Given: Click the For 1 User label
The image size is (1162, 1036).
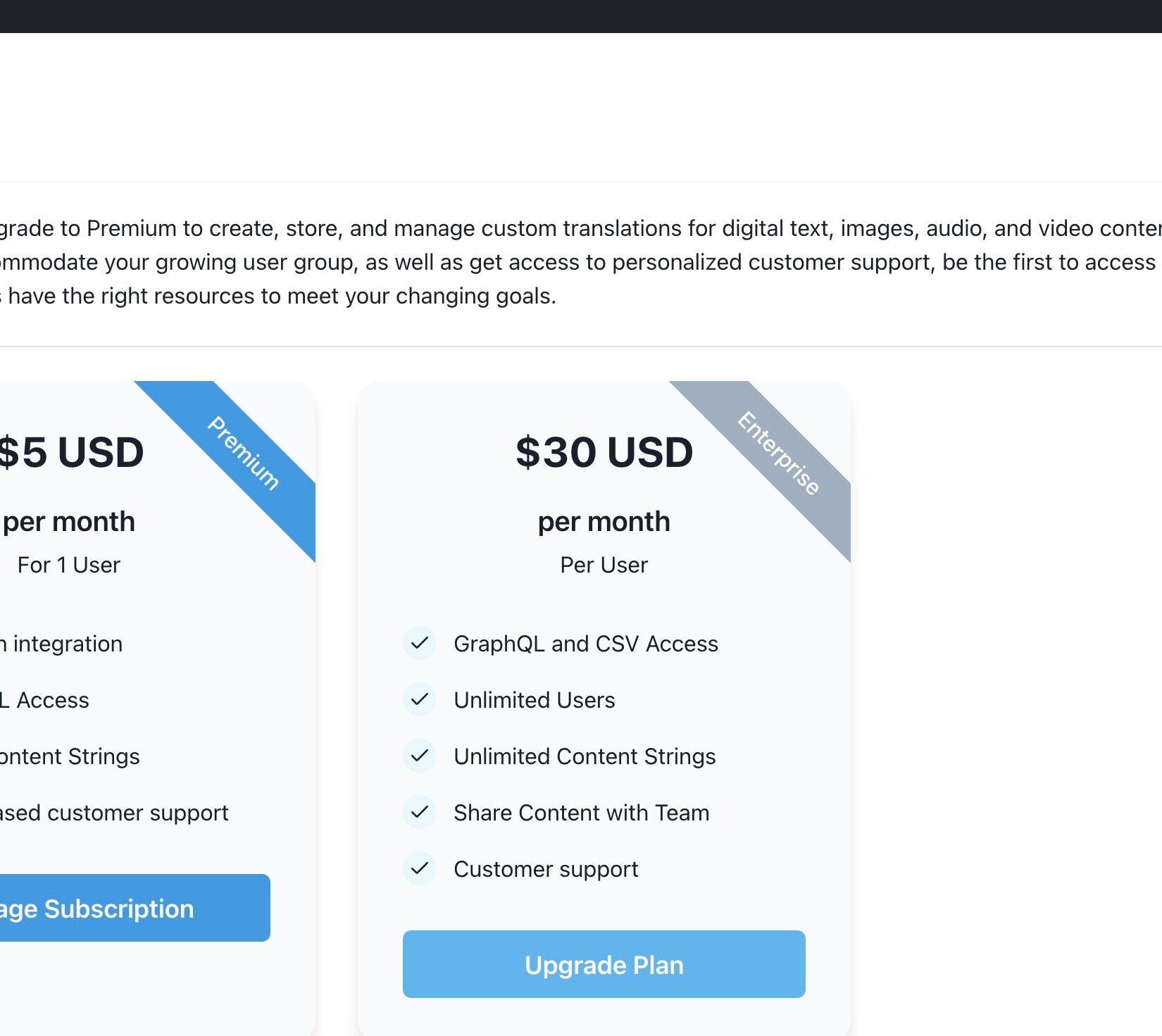Looking at the screenshot, I should pyautogui.click(x=69, y=565).
